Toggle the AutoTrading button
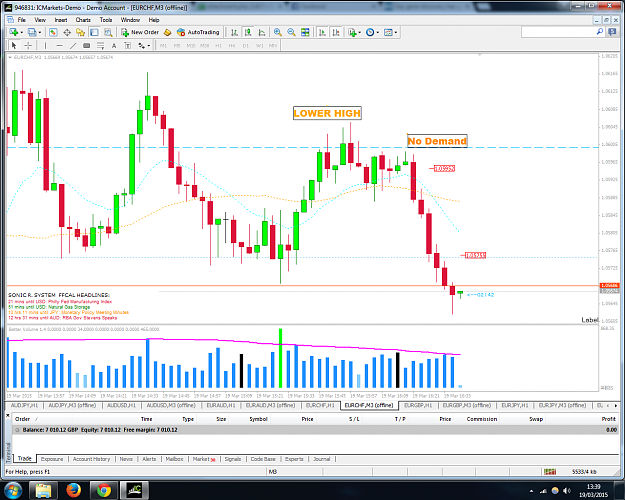Screen dimensions: 625x500 [198, 32]
